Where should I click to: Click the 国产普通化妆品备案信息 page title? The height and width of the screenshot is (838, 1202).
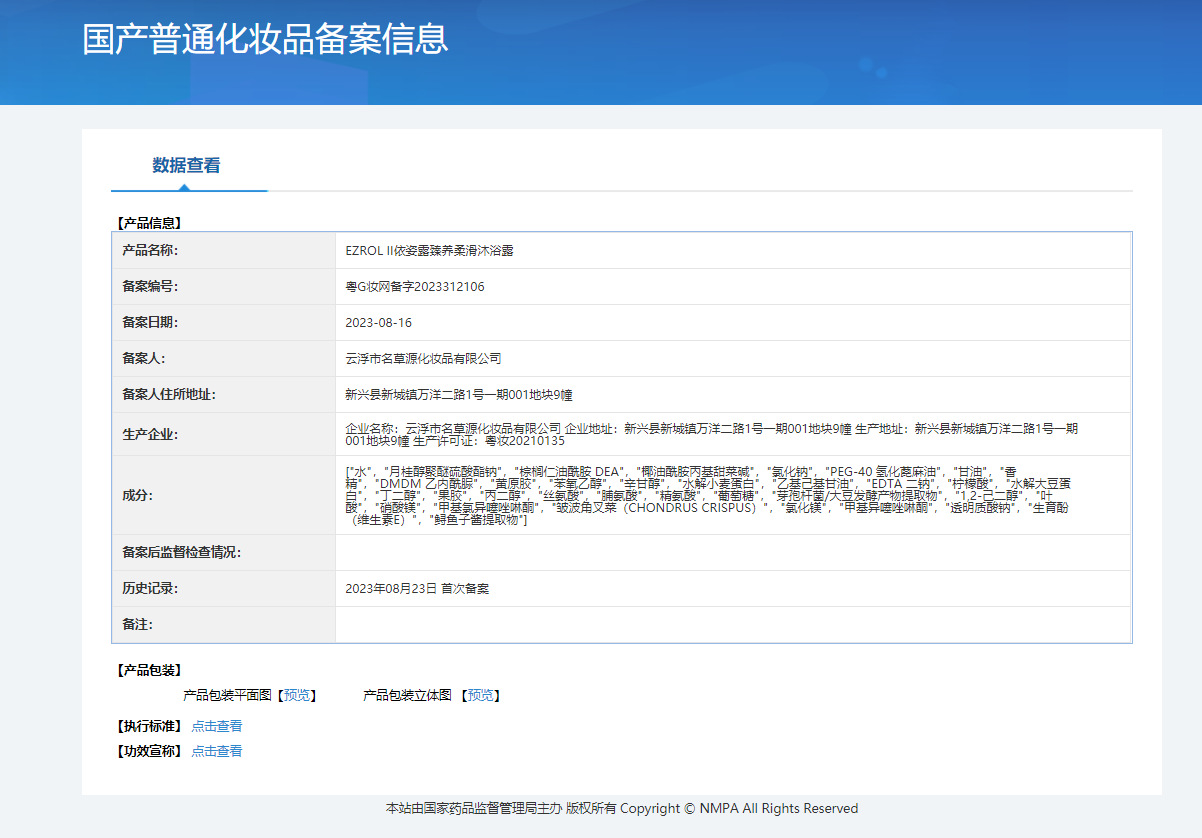(265, 38)
